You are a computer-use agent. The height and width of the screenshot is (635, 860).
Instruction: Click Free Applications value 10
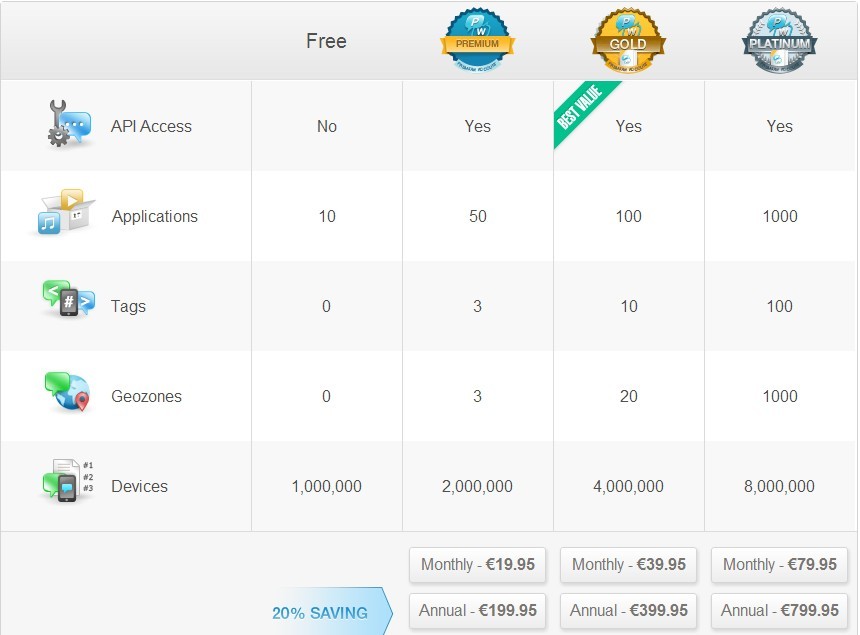point(327,216)
